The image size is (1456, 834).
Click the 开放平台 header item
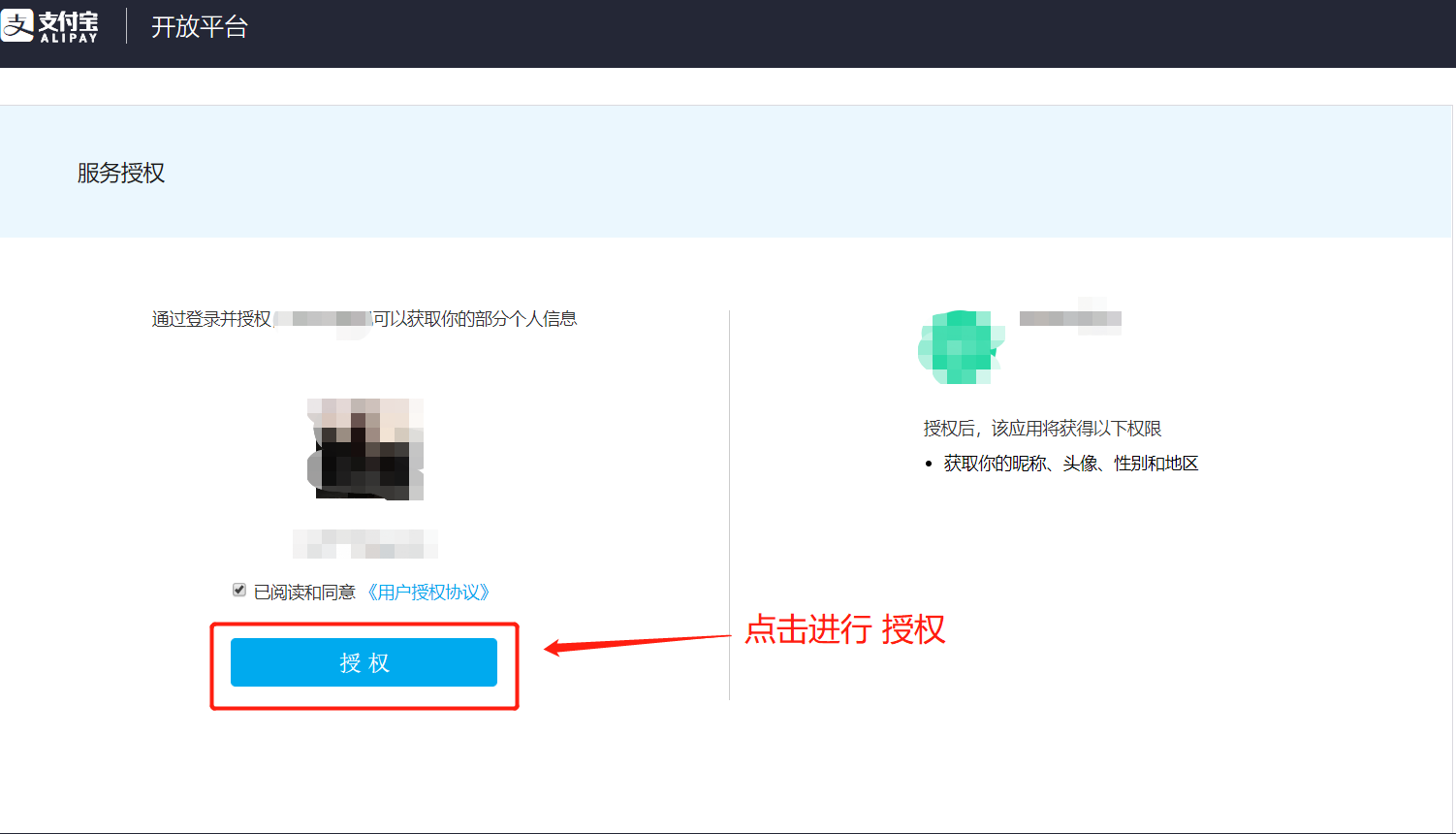click(x=197, y=26)
